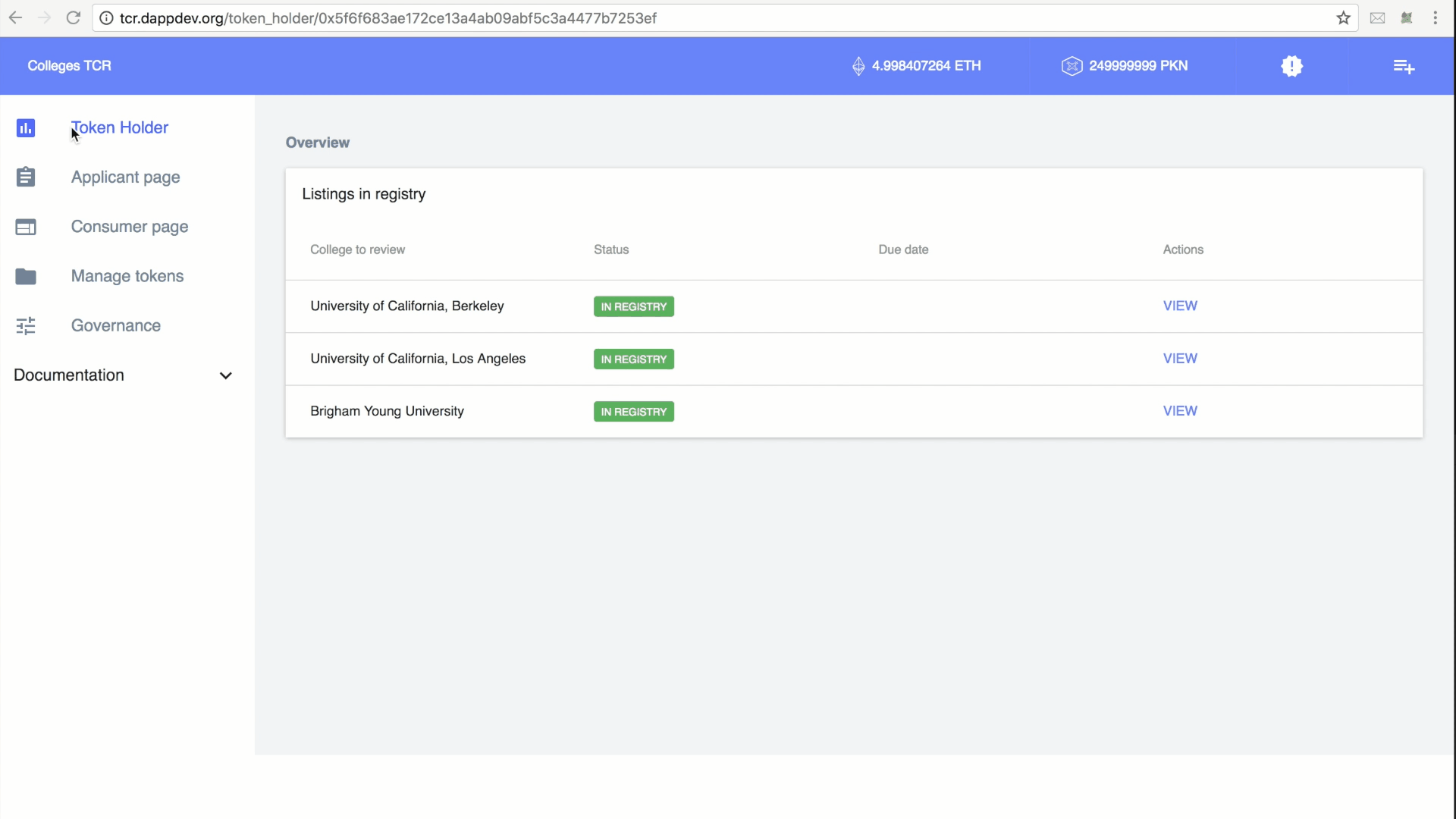Select 'University of California, Berkeley' text
The width and height of the screenshot is (1456, 819).
407,306
